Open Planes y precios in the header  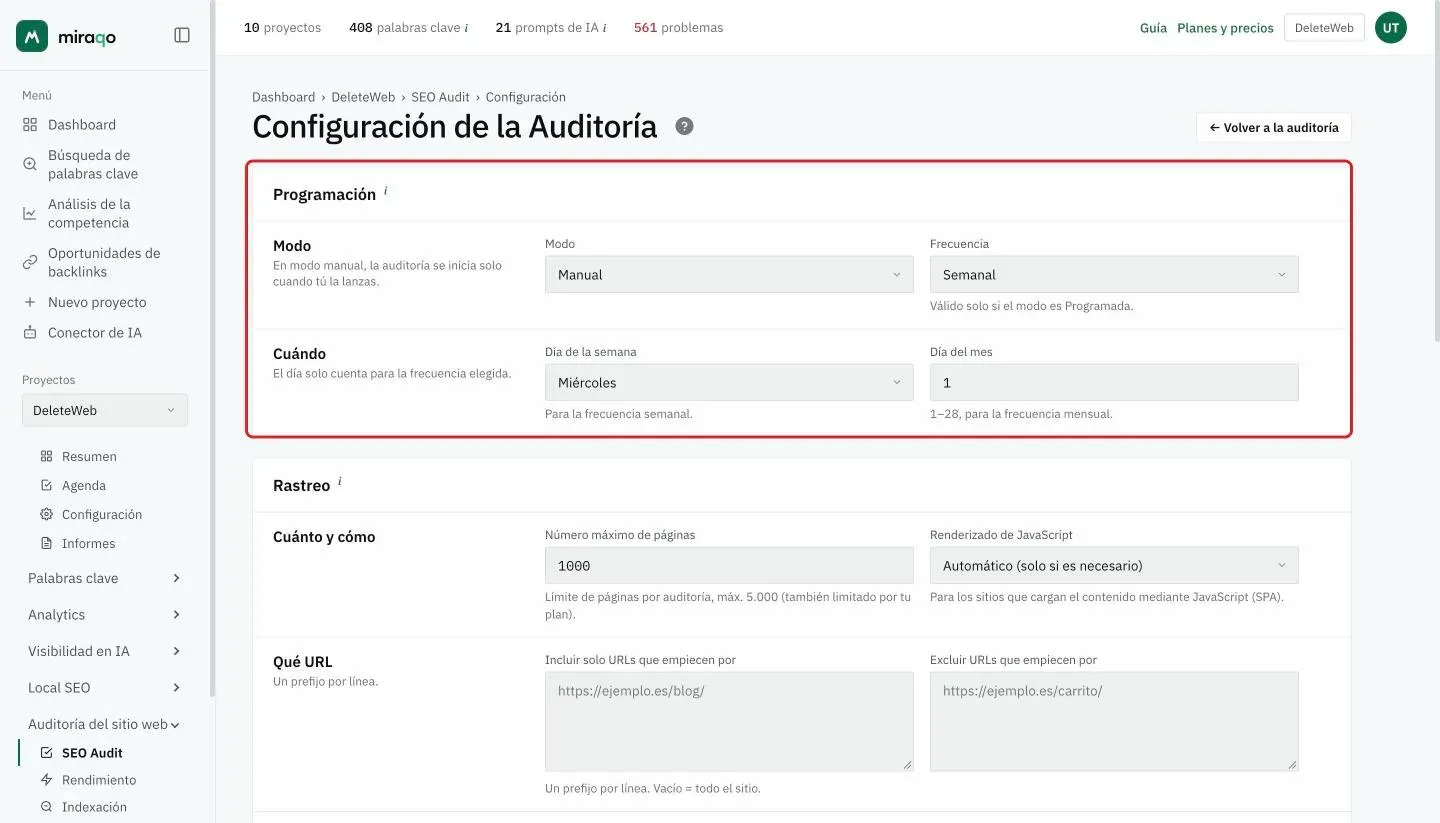tap(1225, 28)
